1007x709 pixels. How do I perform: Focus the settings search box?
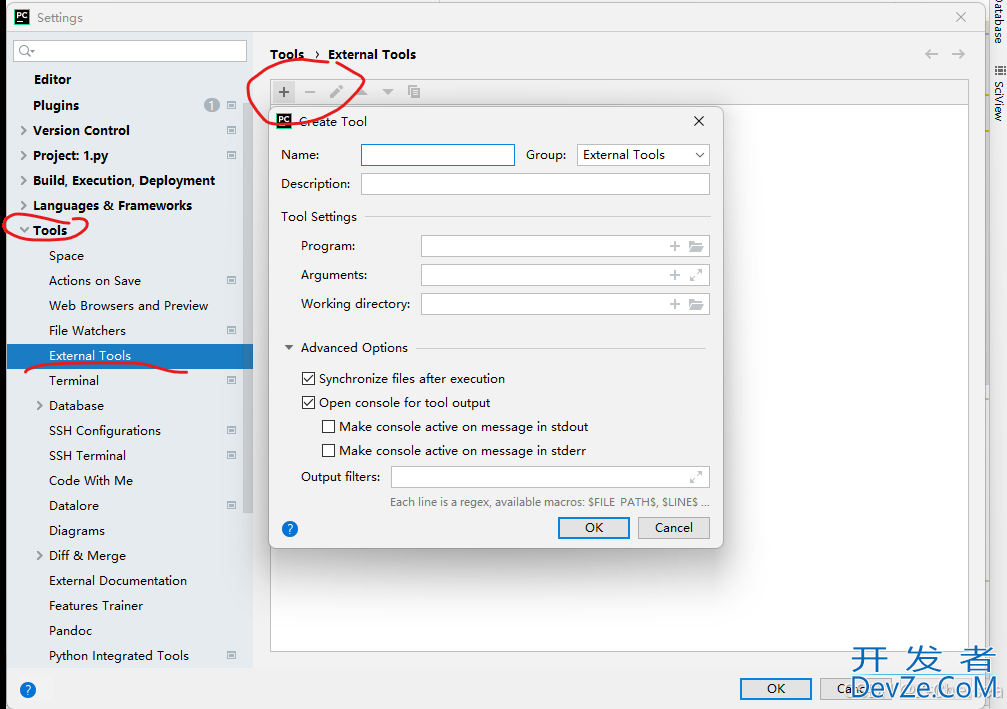130,51
